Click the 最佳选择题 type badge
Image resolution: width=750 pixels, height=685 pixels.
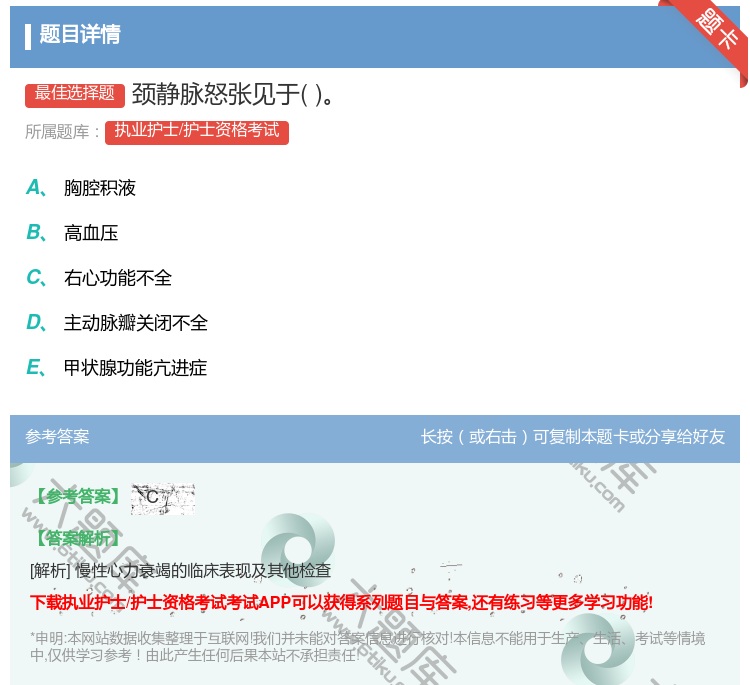click(75, 94)
